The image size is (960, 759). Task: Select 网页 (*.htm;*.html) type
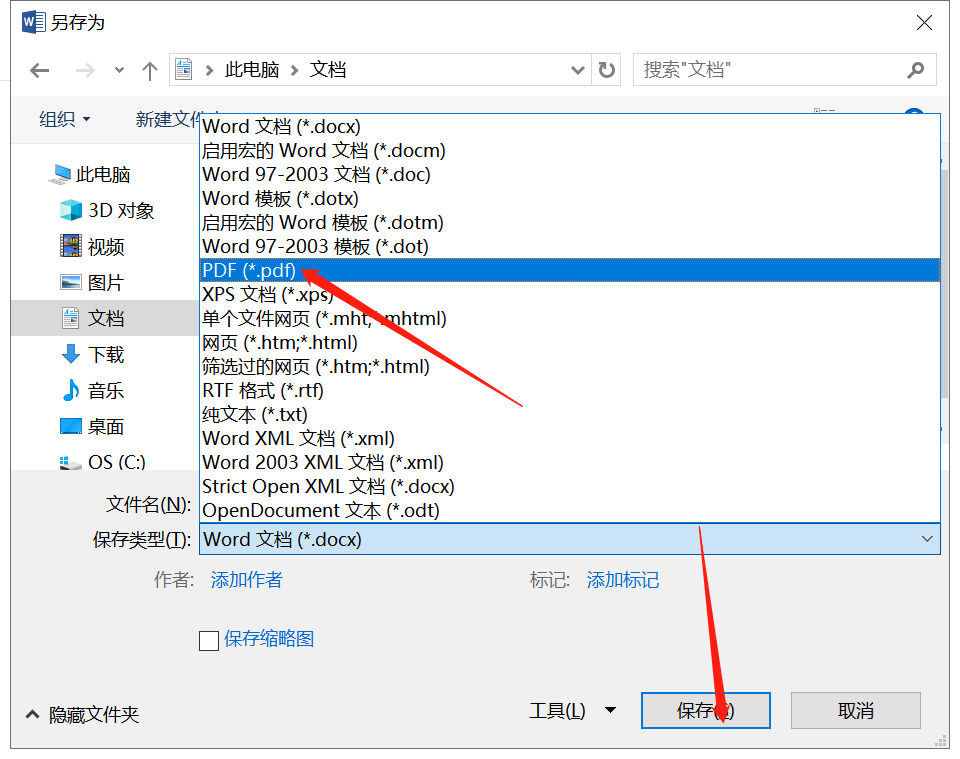click(570, 342)
